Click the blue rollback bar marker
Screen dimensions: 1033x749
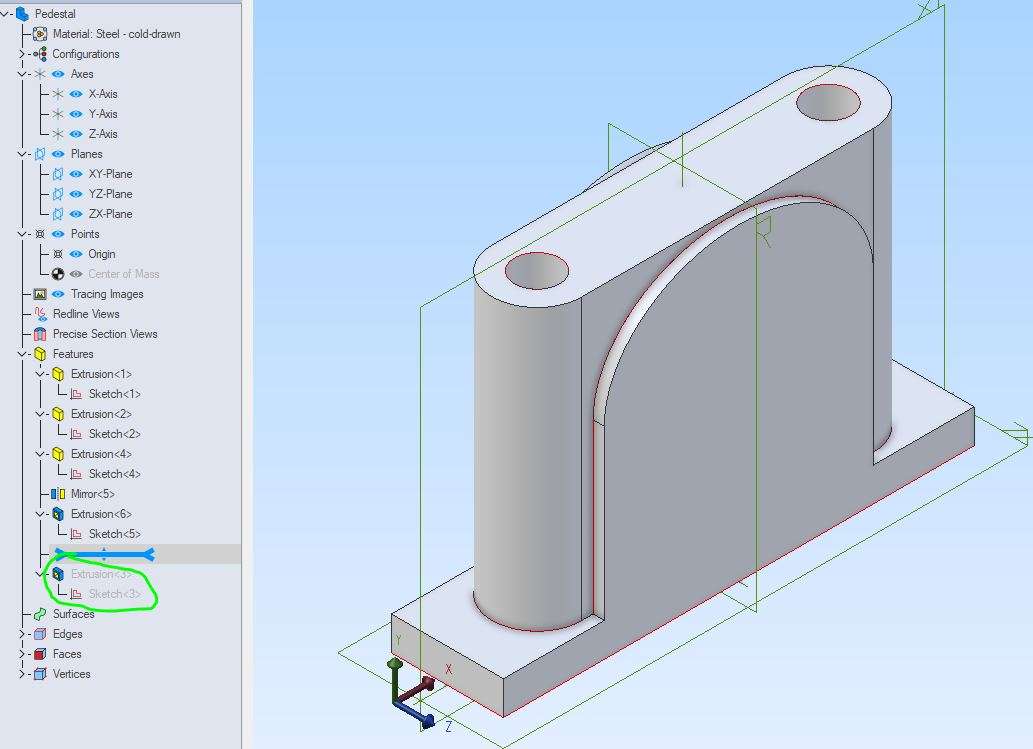[x=105, y=554]
